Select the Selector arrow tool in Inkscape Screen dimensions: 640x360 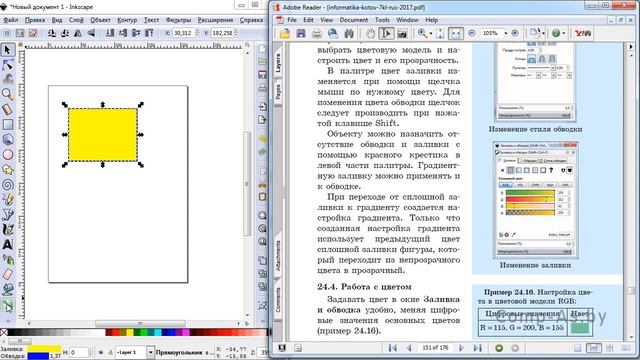(x=7, y=50)
